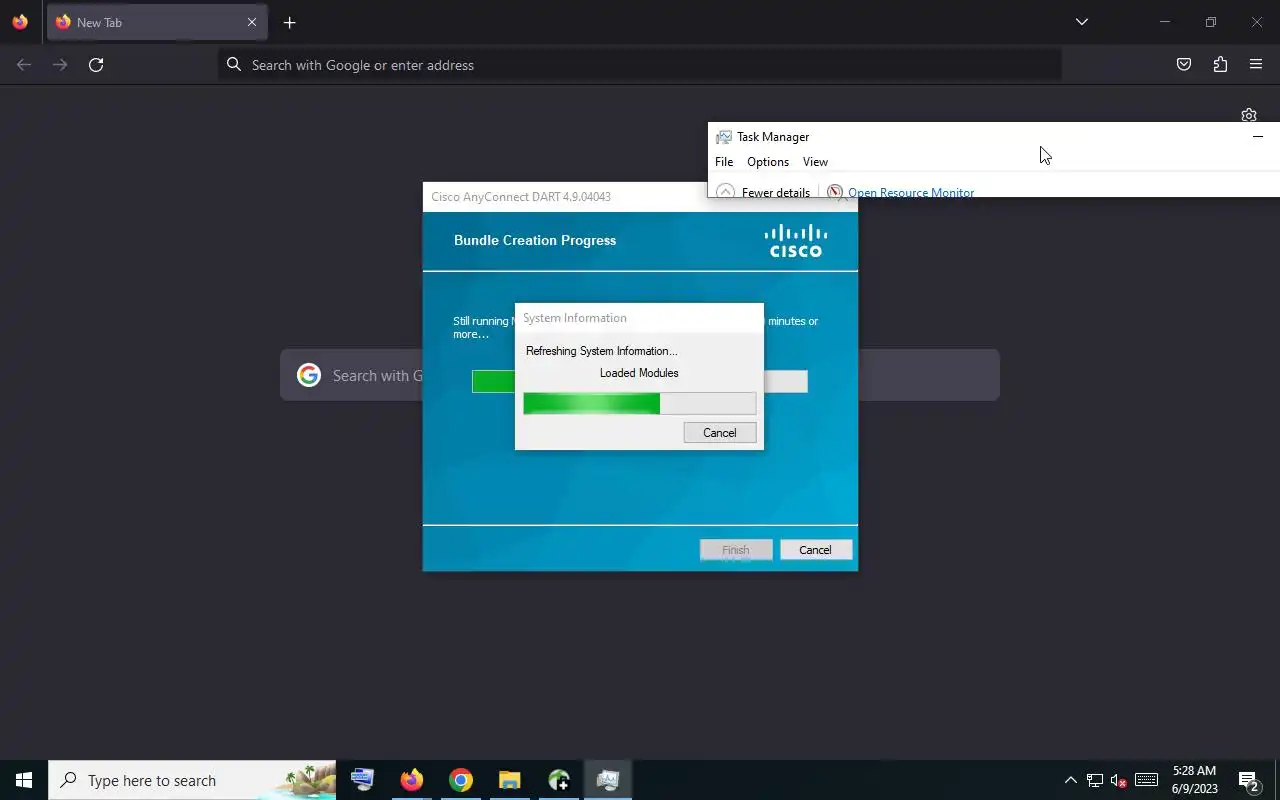
Task: Open the File menu in Task Manager
Action: coord(724,162)
